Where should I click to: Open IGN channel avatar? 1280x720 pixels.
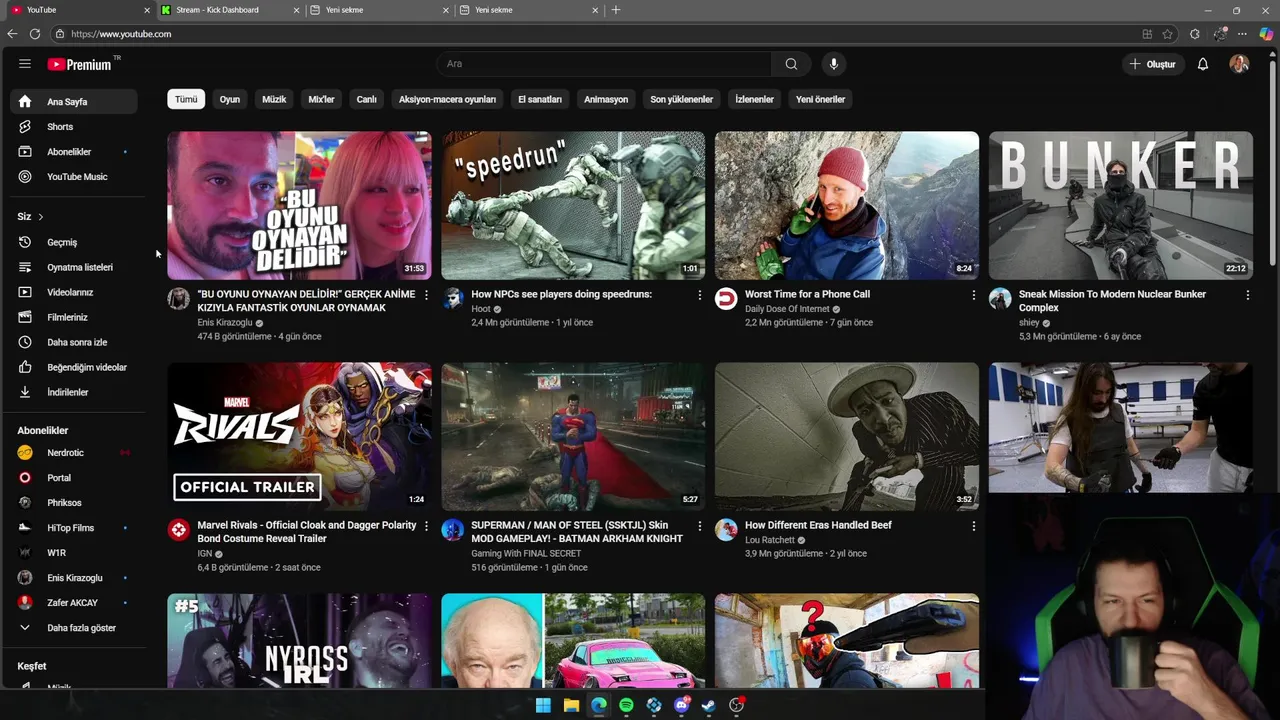[179, 530]
